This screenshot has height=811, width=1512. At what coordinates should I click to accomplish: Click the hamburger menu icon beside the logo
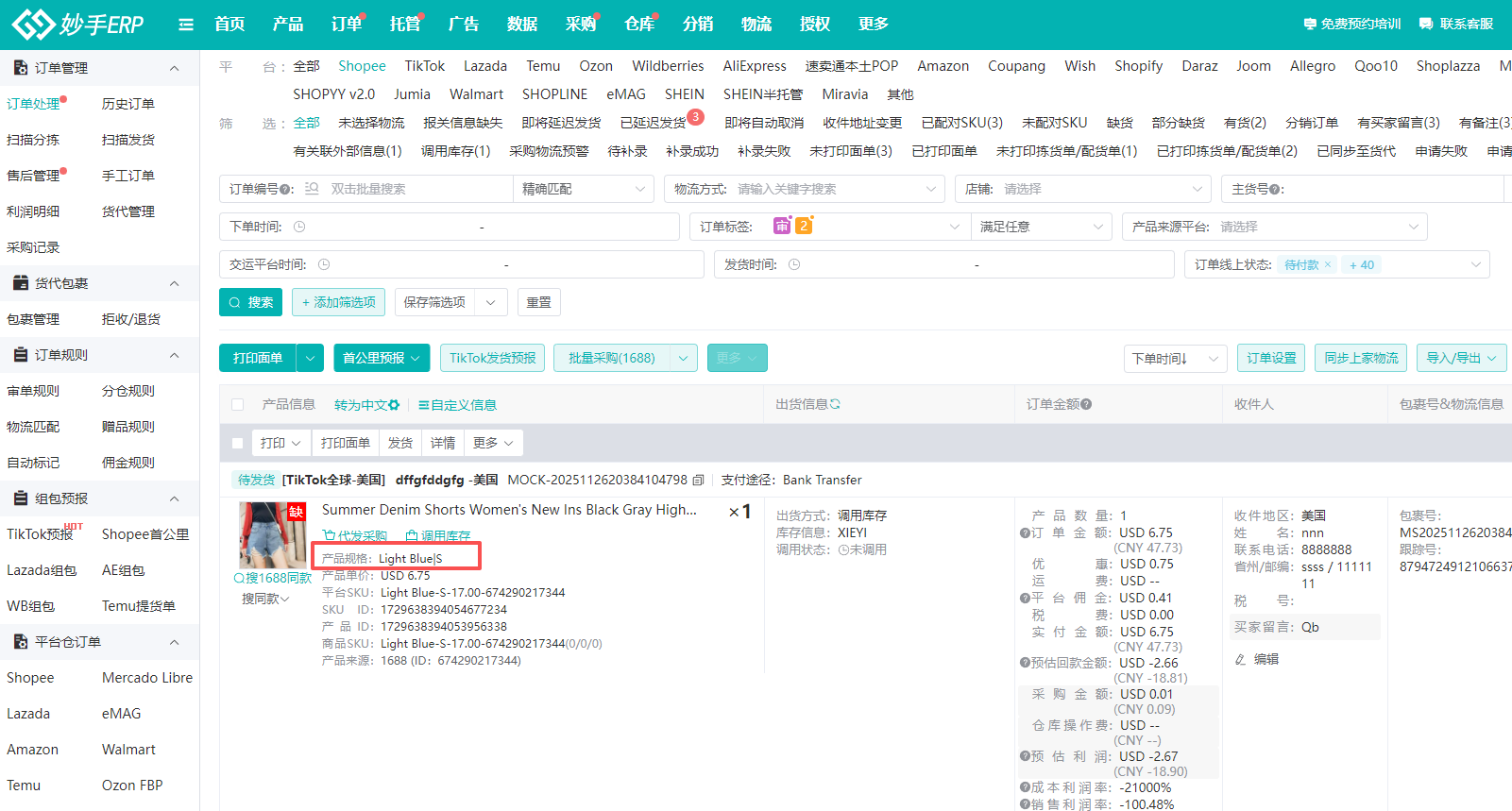(x=186, y=25)
